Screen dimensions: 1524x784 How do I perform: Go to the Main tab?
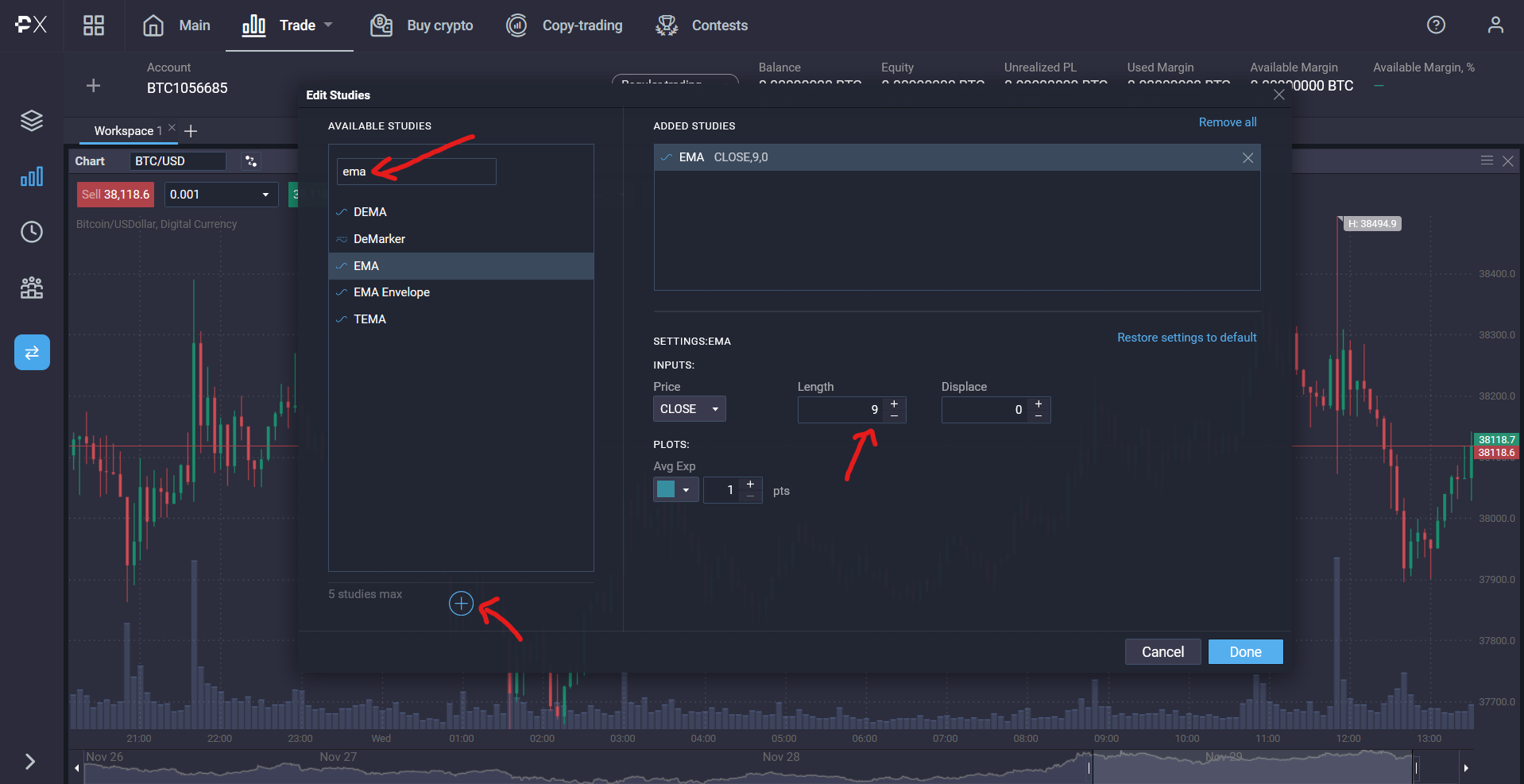[176, 25]
